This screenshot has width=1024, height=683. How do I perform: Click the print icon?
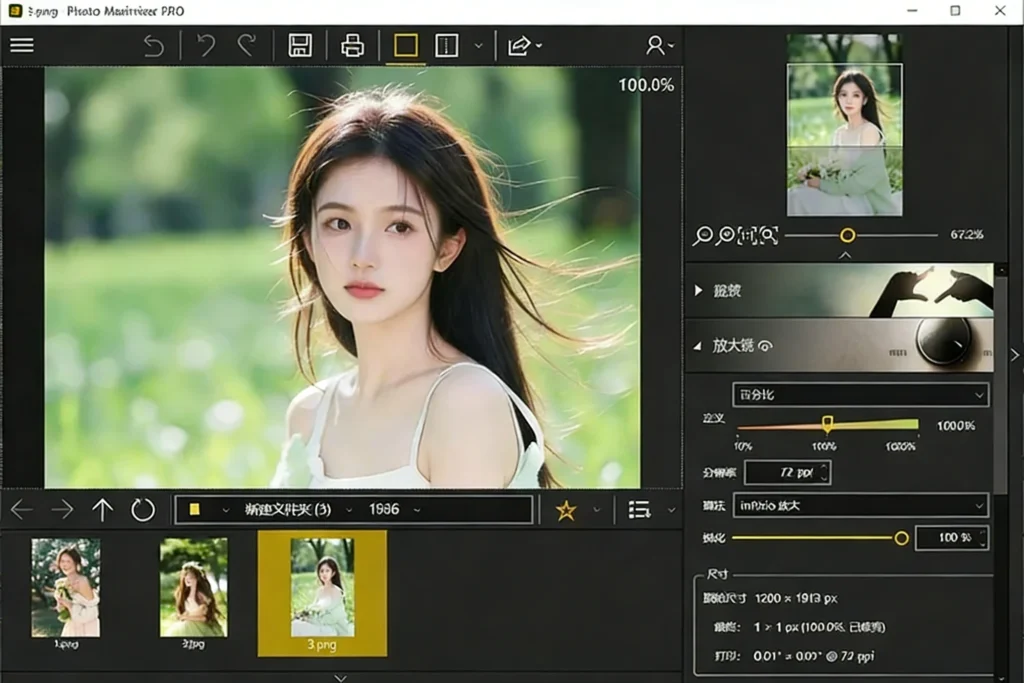click(x=352, y=45)
